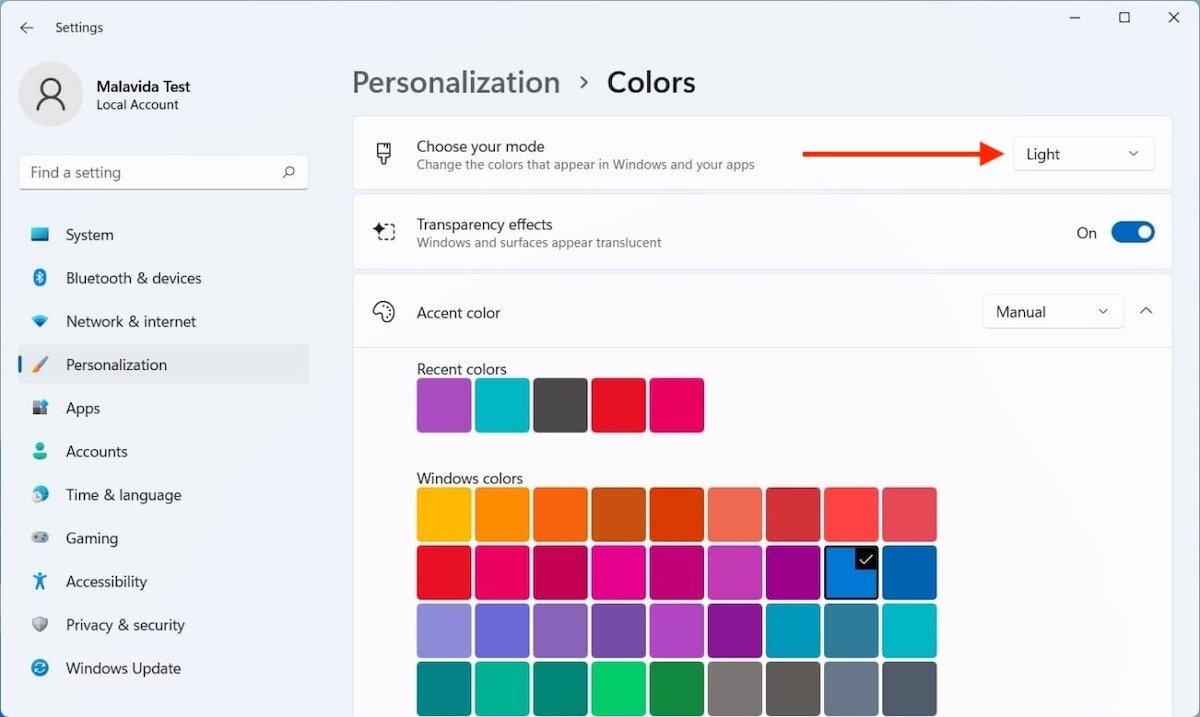Click the Accessibility figure icon

coord(40,581)
